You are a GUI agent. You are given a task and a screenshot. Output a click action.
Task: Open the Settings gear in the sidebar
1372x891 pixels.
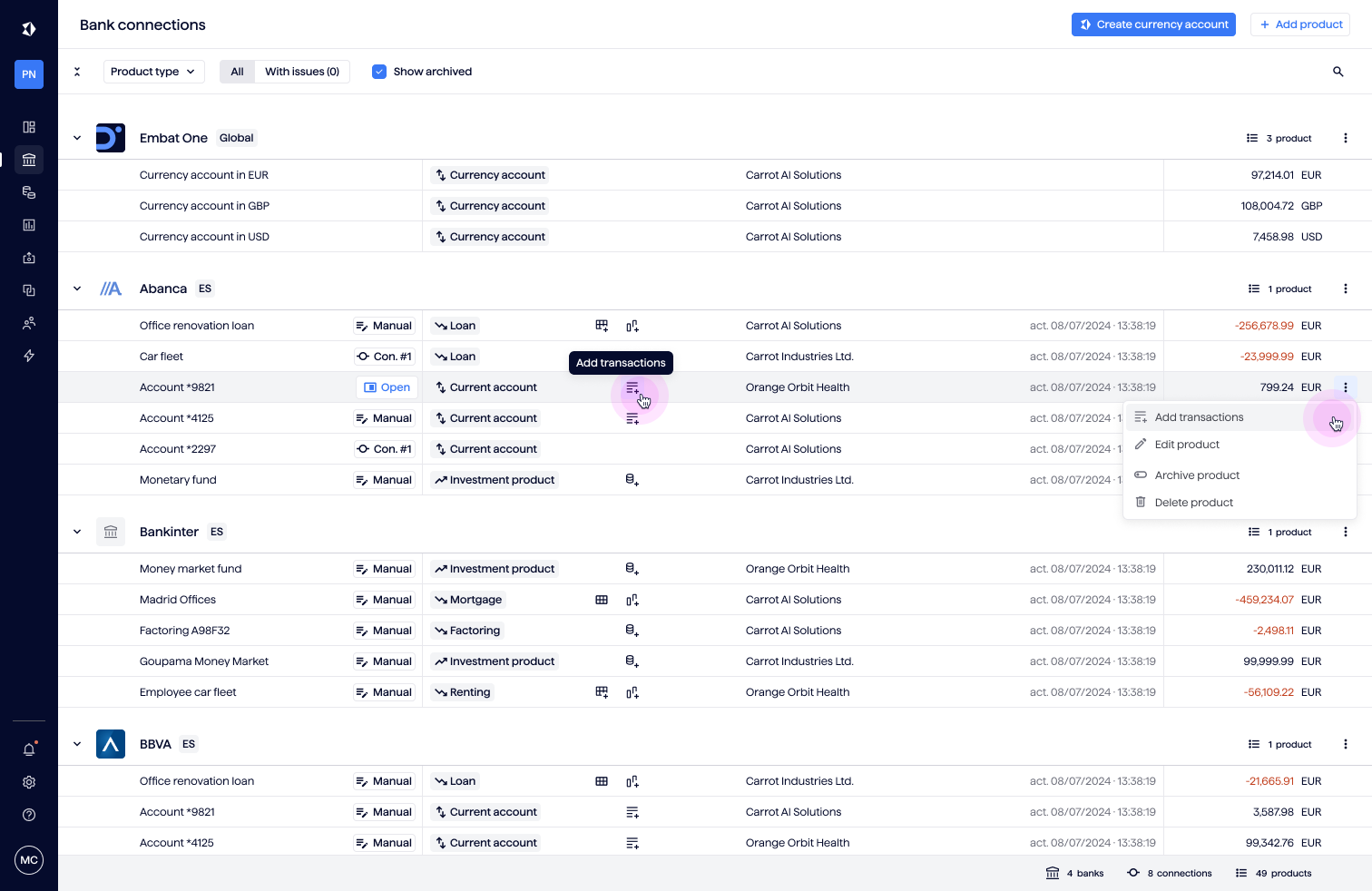tap(28, 781)
